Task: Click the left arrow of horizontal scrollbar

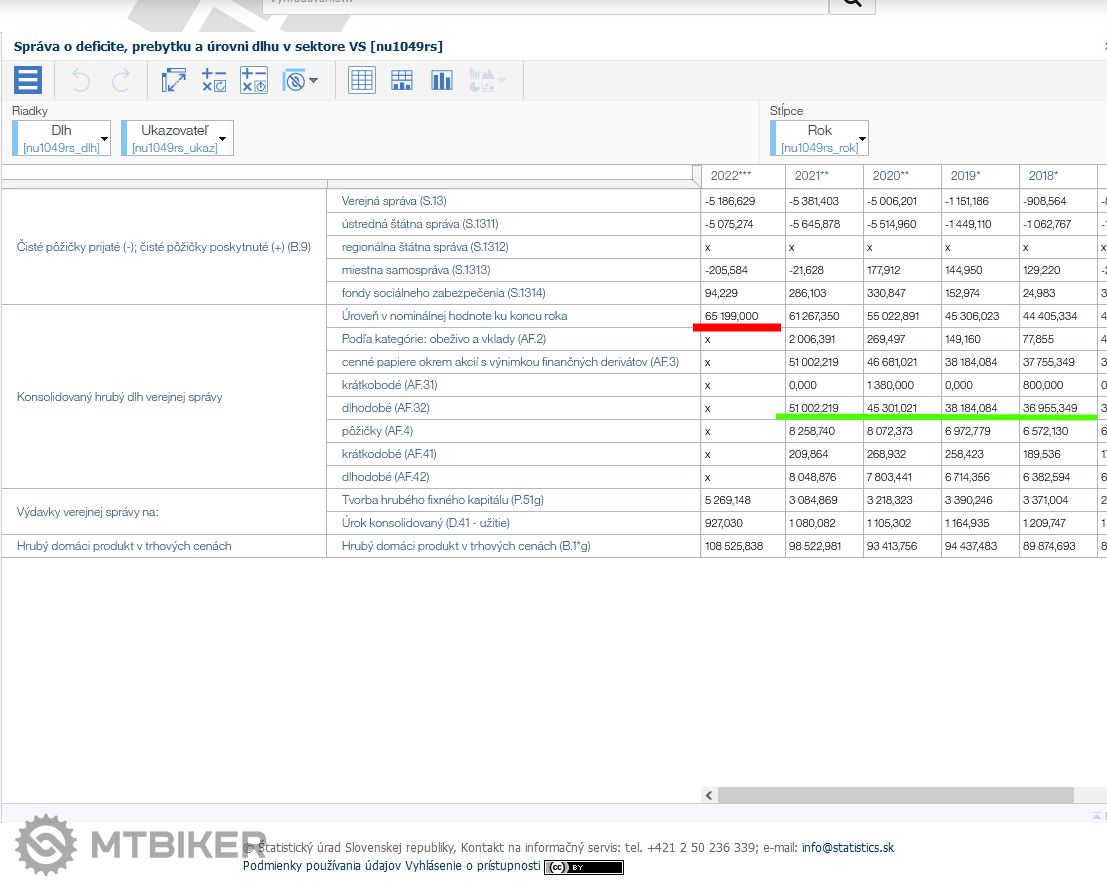Action: 709,796
